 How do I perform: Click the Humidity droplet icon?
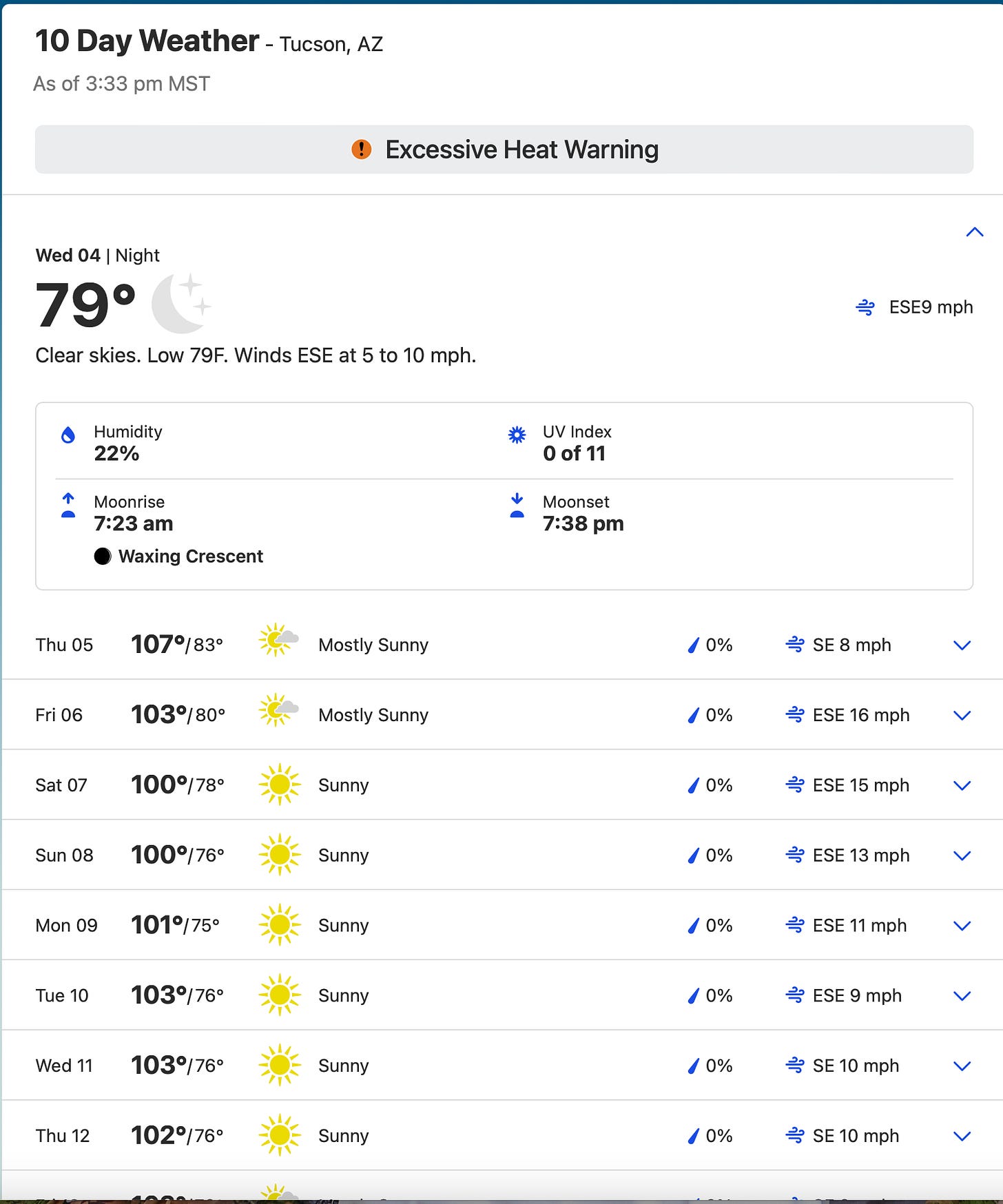click(x=68, y=435)
